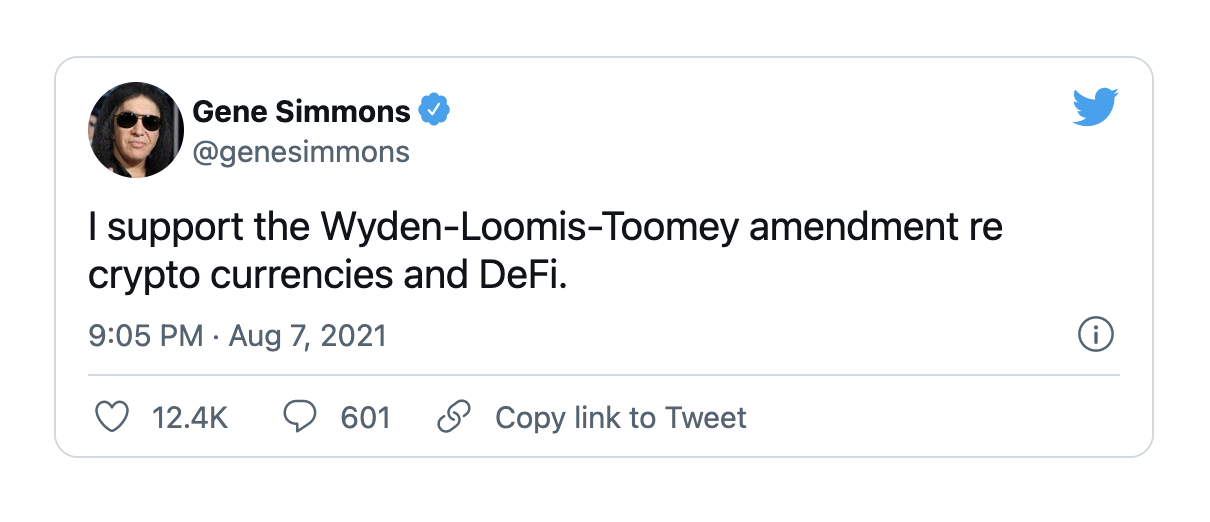Click the chain link icon
The width and height of the screenshot is (1210, 522).
click(x=455, y=417)
